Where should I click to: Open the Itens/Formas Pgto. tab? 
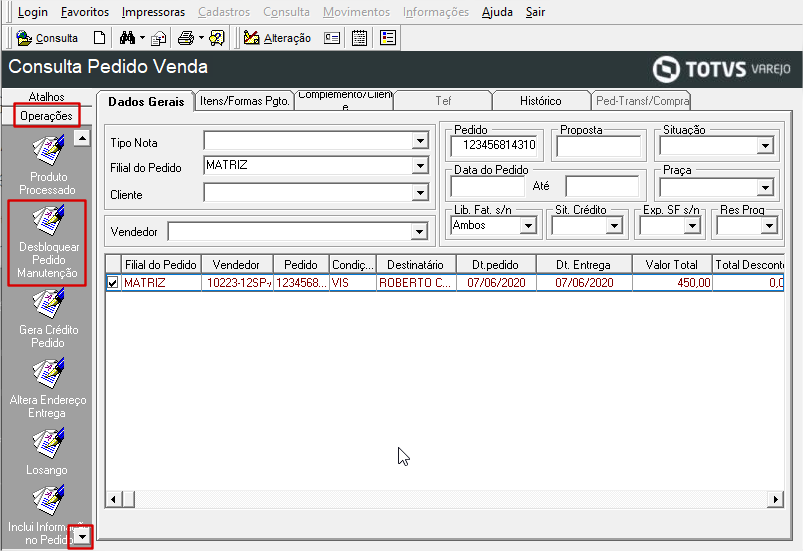[x=245, y=101]
